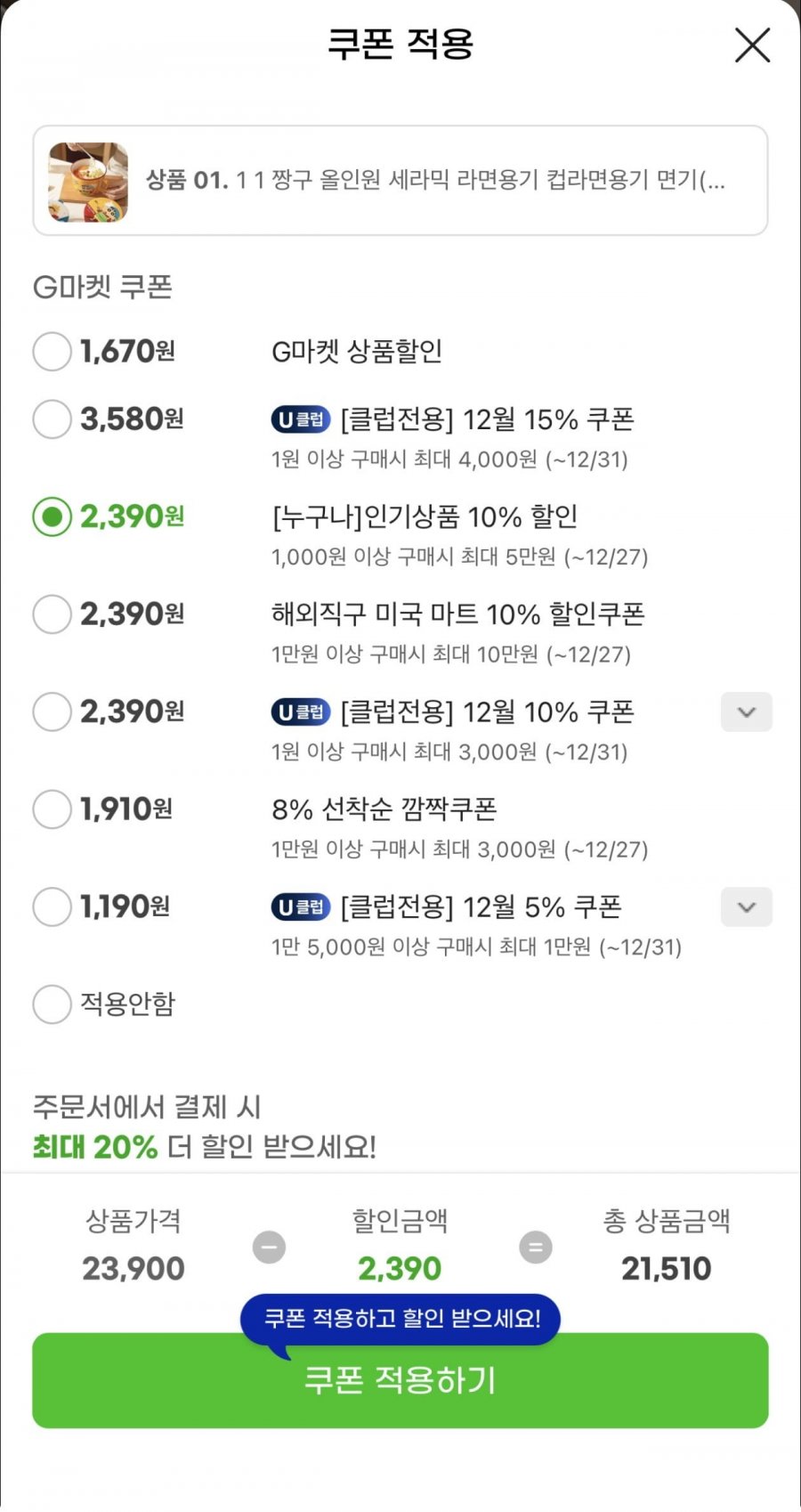Click the 쿠폰 적용하고 할인 받으세요 tooltip bubble
801x1512 pixels.
[400, 1319]
